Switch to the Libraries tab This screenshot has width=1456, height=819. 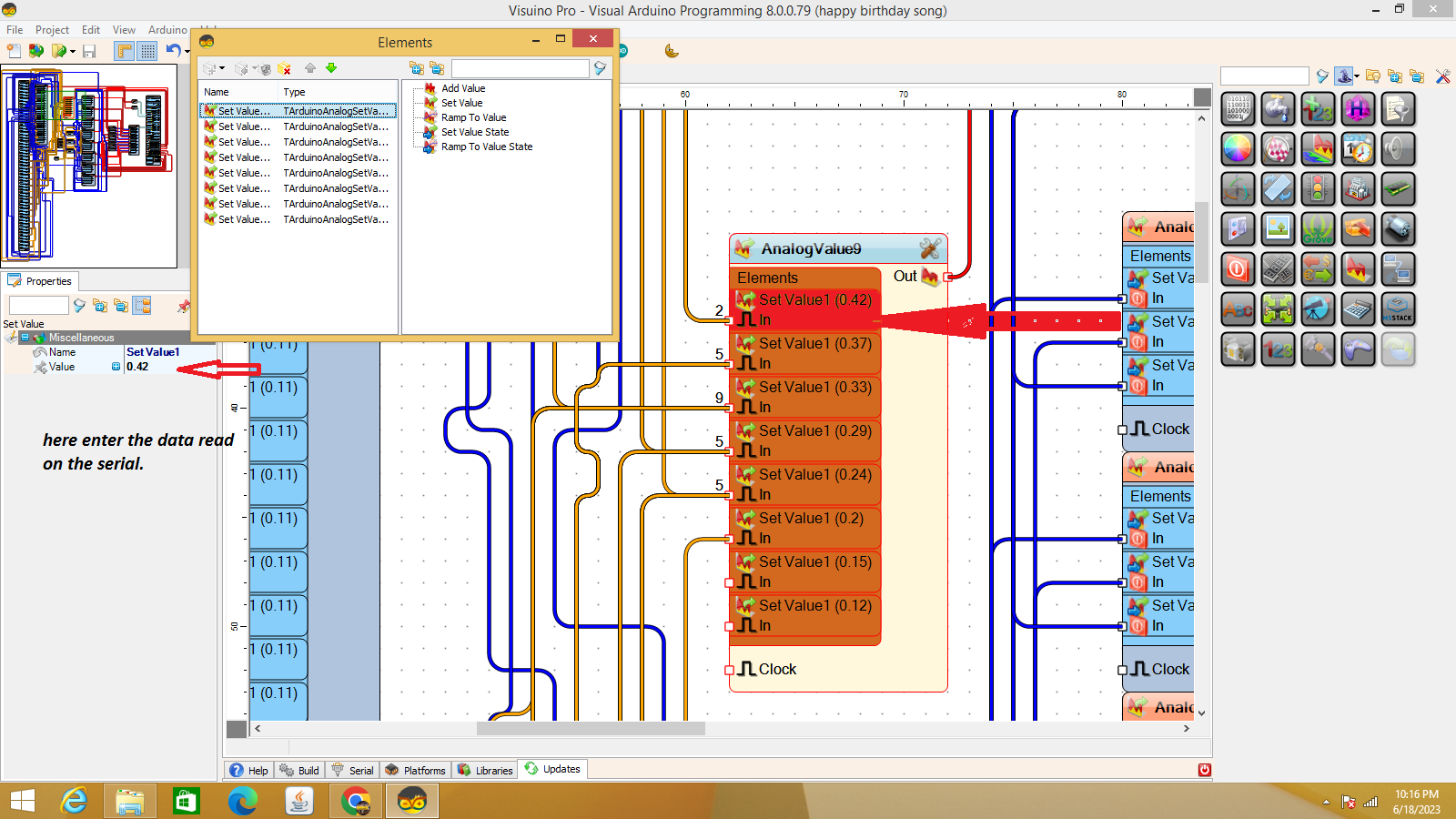(x=485, y=770)
